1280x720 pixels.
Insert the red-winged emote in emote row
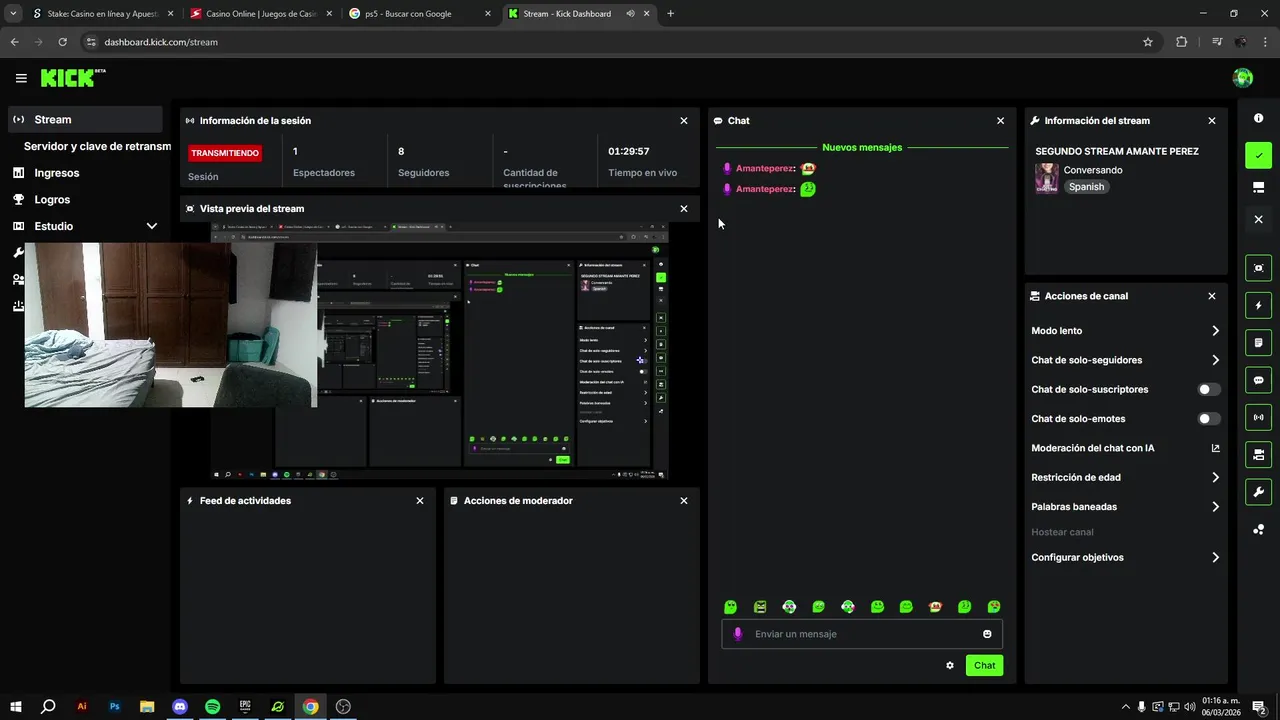coord(935,607)
